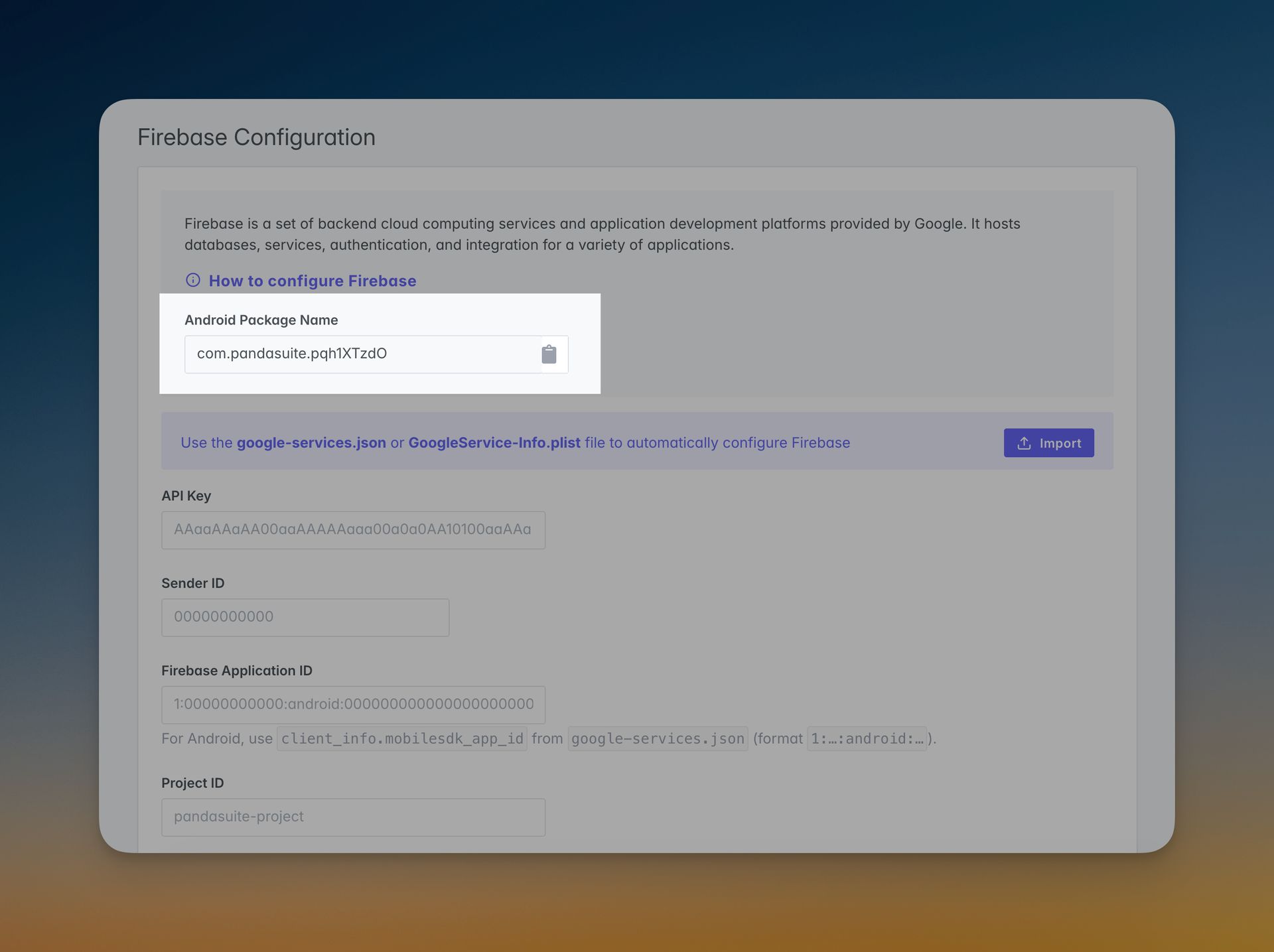Screen dimensions: 1274x952
Task: Click the API Key input field
Action: (353, 530)
